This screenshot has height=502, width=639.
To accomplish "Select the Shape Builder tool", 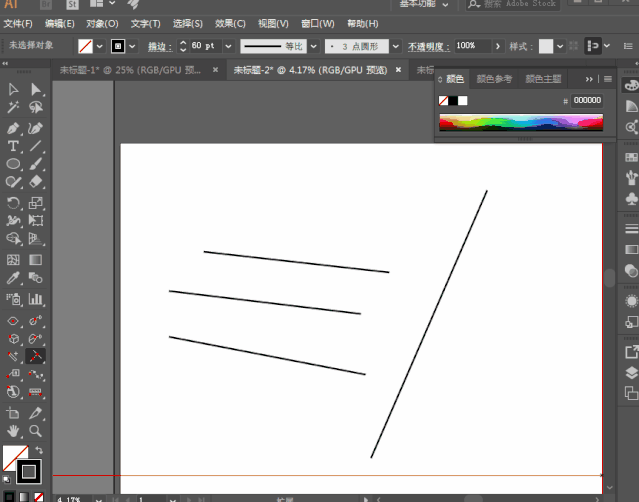I will pos(13,238).
